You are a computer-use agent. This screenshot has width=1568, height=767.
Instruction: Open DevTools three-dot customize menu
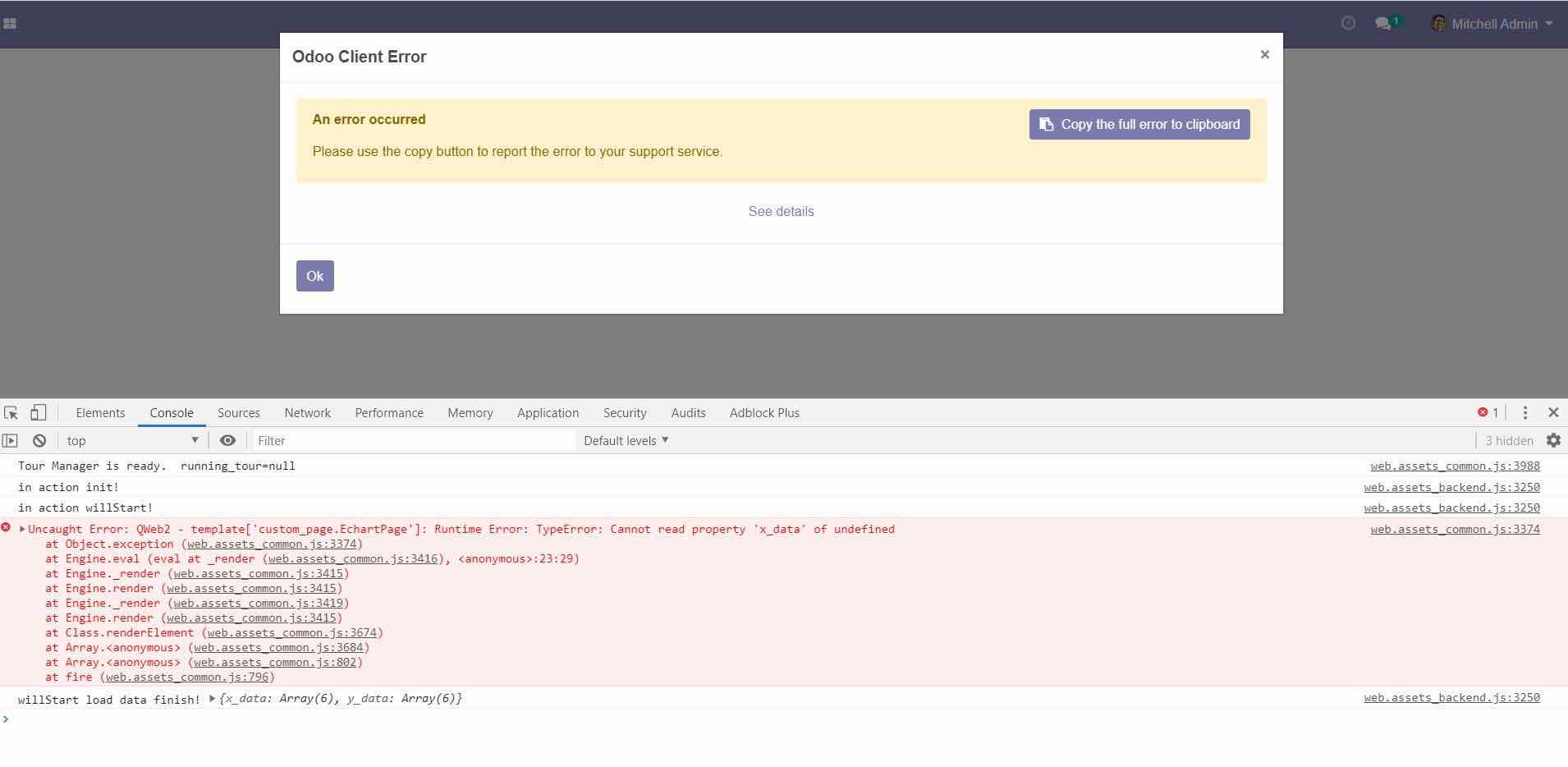pos(1524,413)
